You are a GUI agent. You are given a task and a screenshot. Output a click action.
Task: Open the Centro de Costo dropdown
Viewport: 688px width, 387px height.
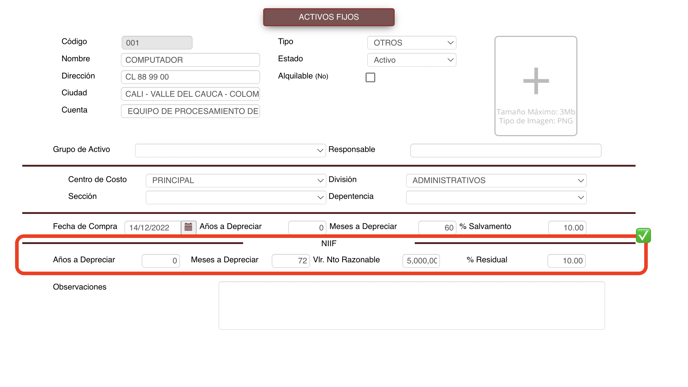pos(236,180)
